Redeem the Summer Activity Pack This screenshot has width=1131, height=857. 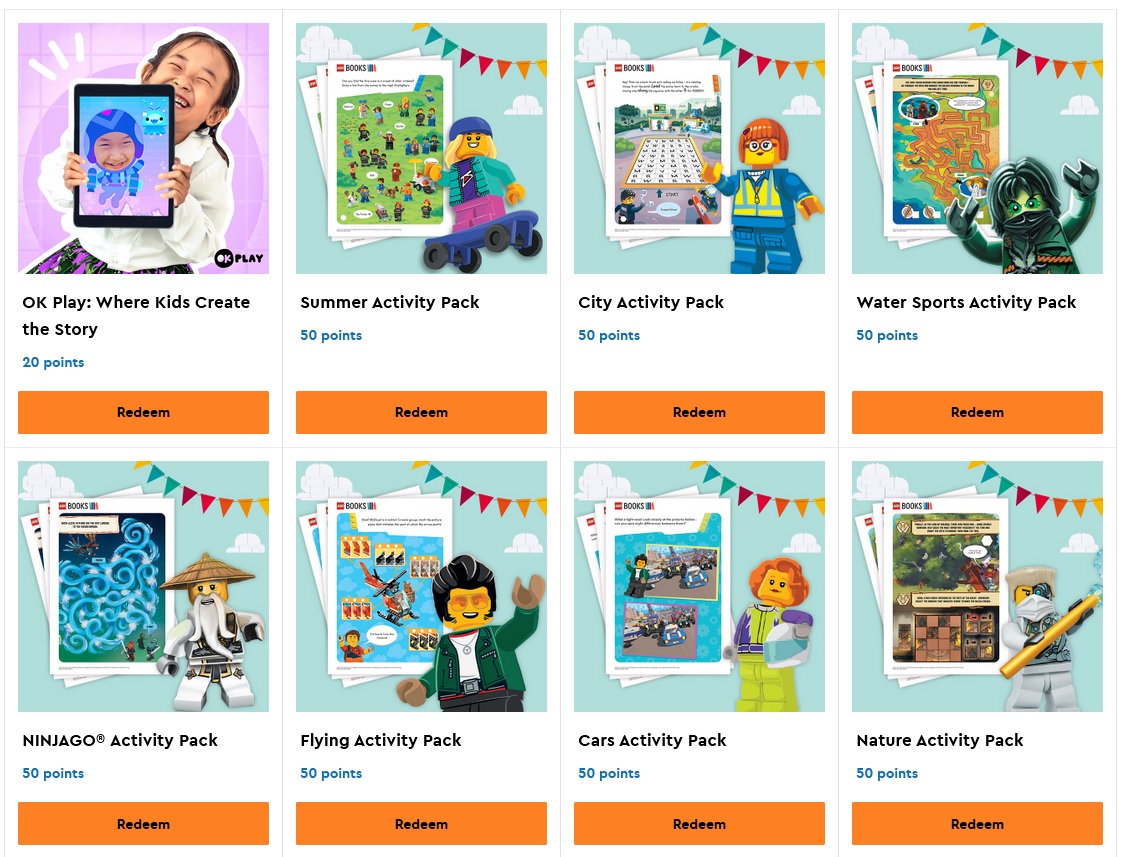(x=421, y=412)
